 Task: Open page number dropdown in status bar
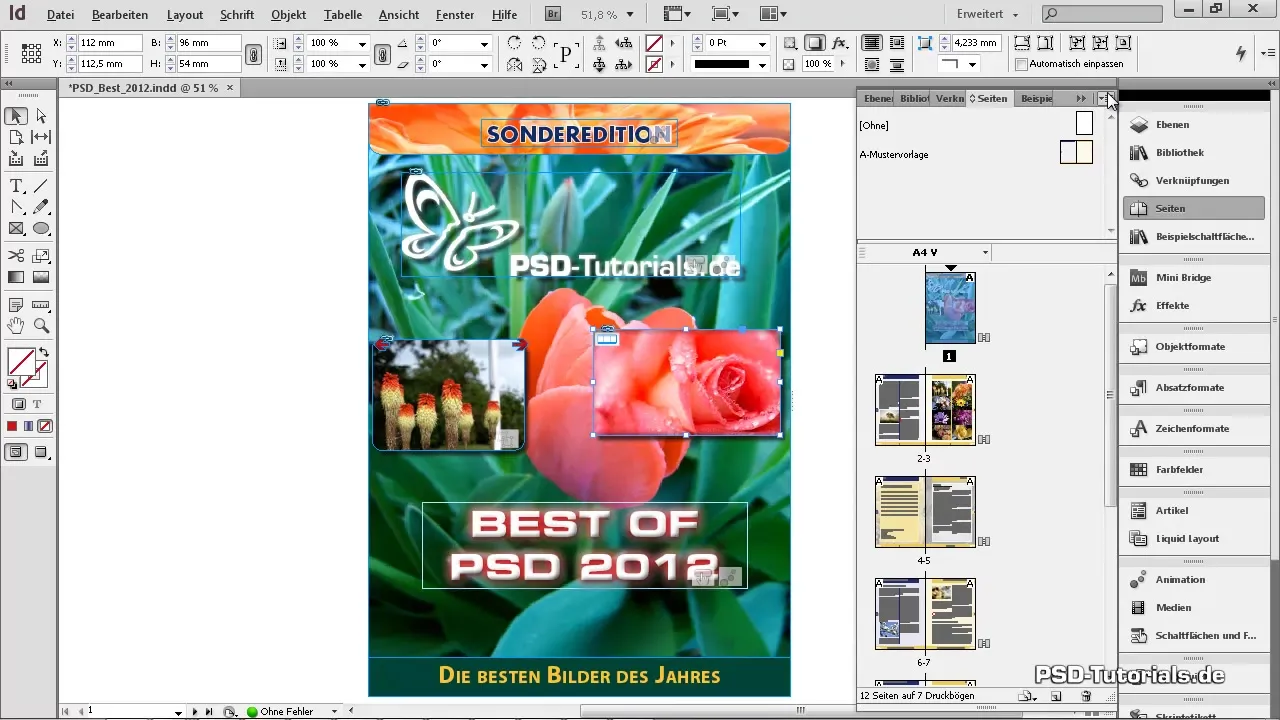click(x=178, y=712)
